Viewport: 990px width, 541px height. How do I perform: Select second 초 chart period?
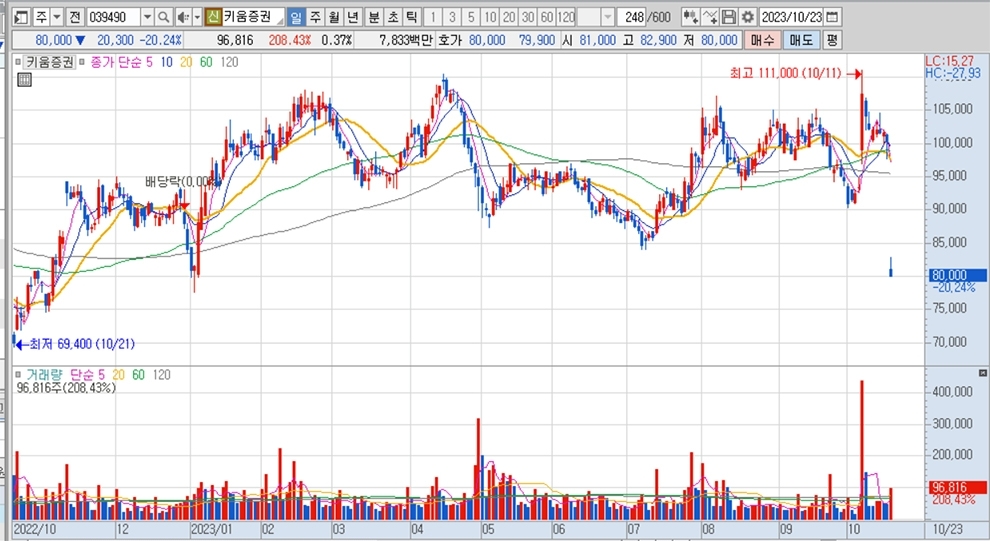coord(393,17)
